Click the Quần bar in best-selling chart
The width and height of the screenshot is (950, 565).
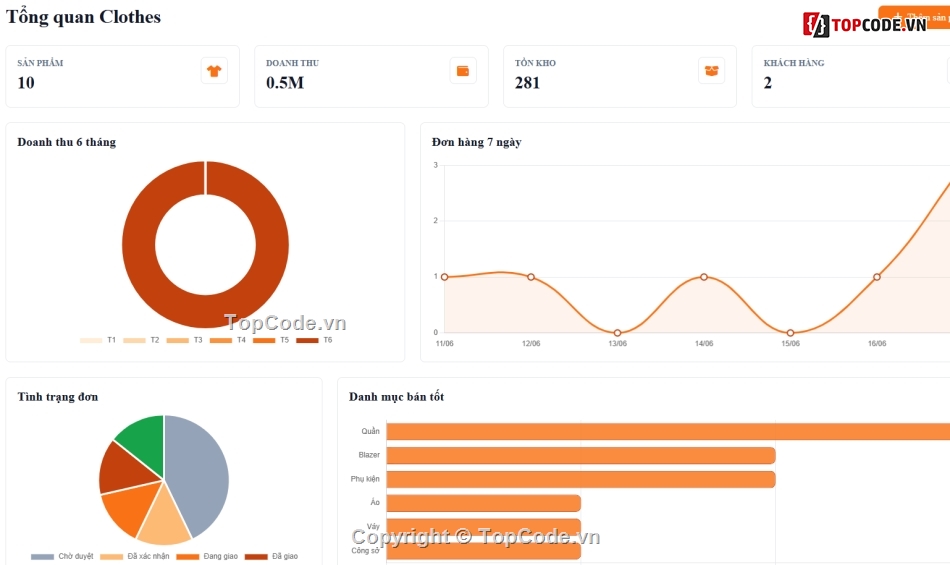668,431
